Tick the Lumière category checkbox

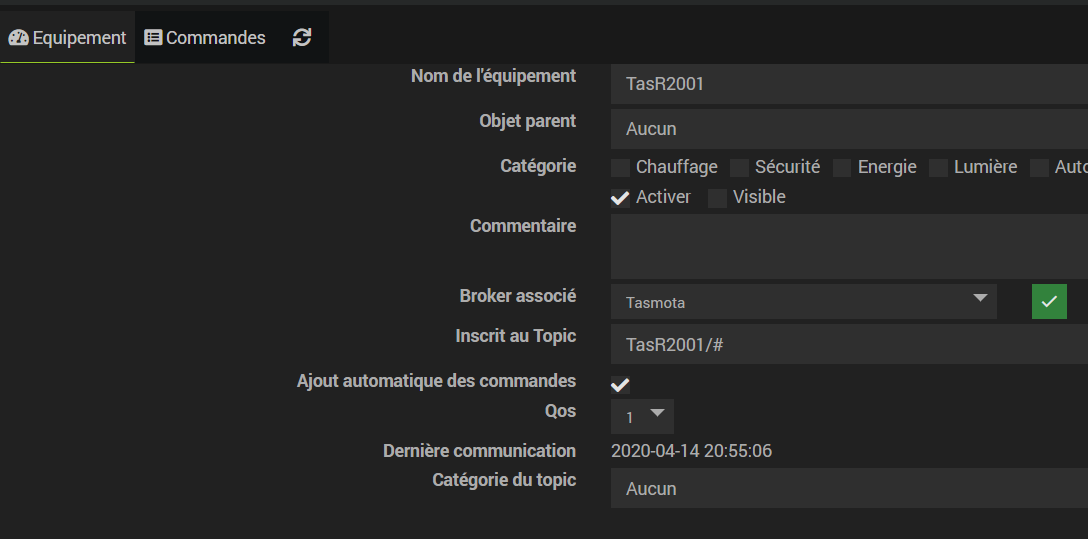(939, 168)
